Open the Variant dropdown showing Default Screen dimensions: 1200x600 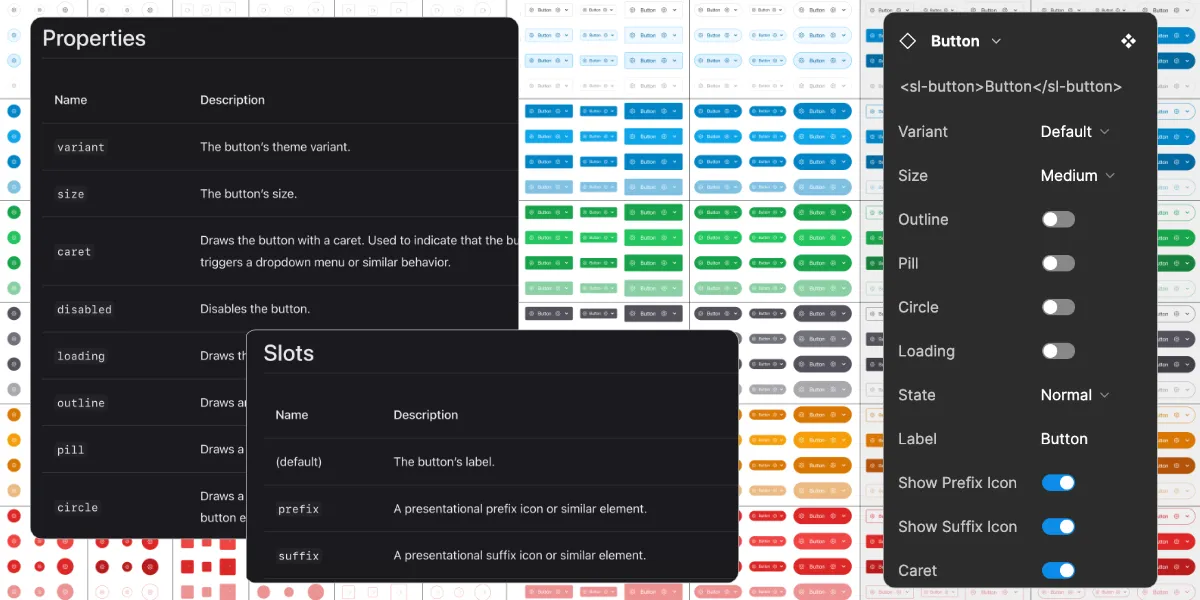(1075, 132)
